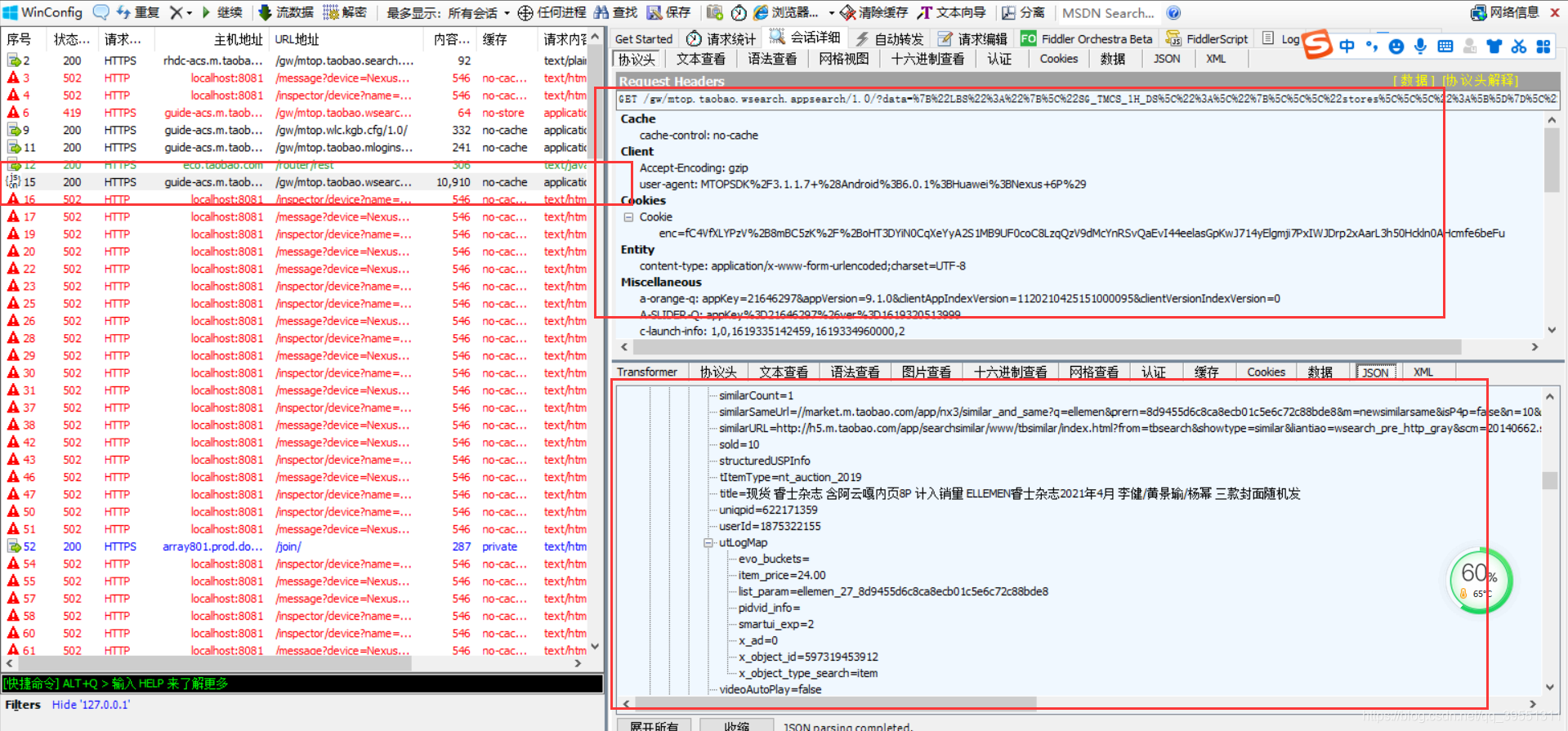
Task: Click the Go (继续) resume button
Action: click(x=222, y=12)
